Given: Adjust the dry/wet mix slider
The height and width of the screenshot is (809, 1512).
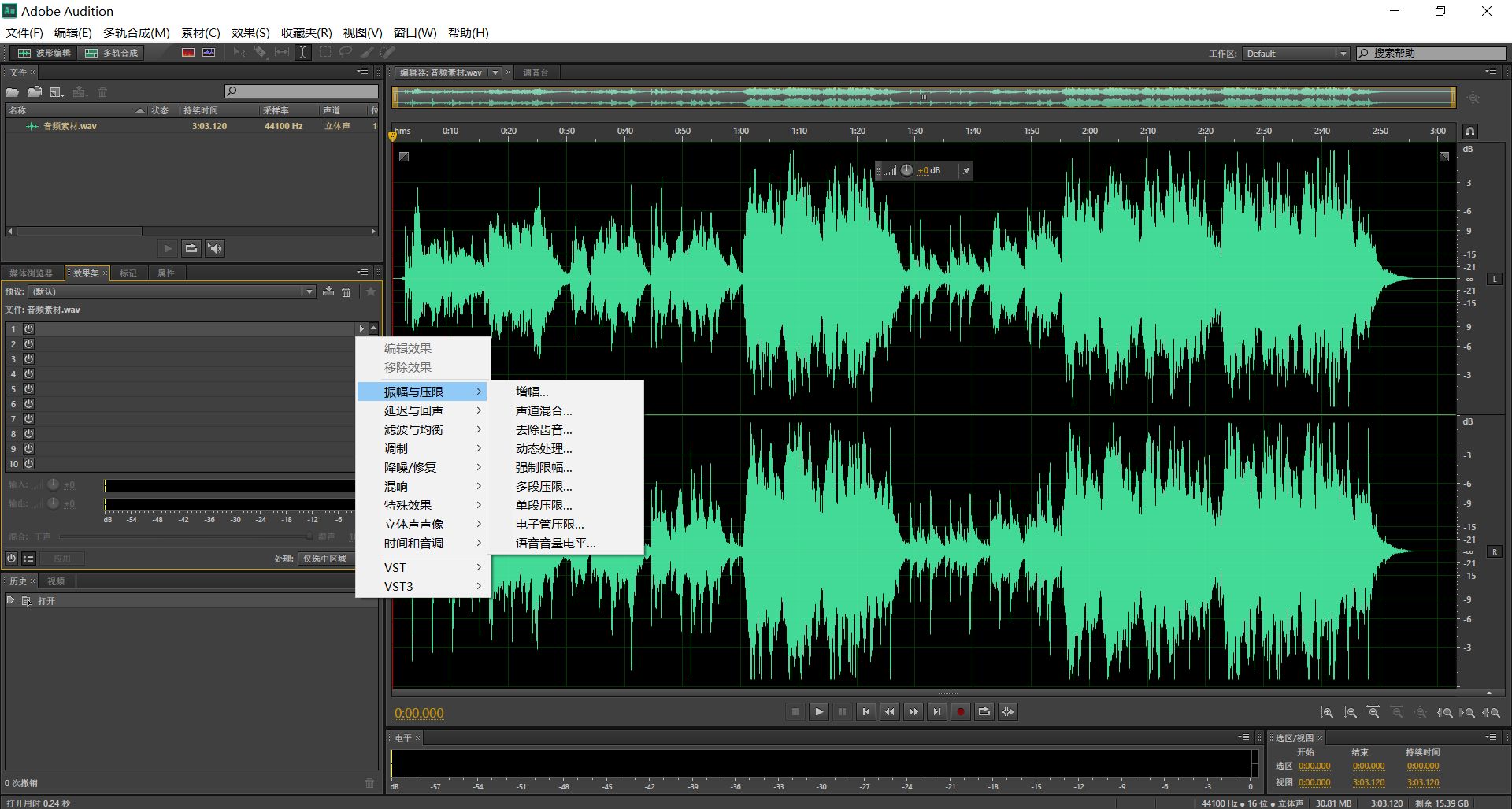Looking at the screenshot, I should pos(186,536).
